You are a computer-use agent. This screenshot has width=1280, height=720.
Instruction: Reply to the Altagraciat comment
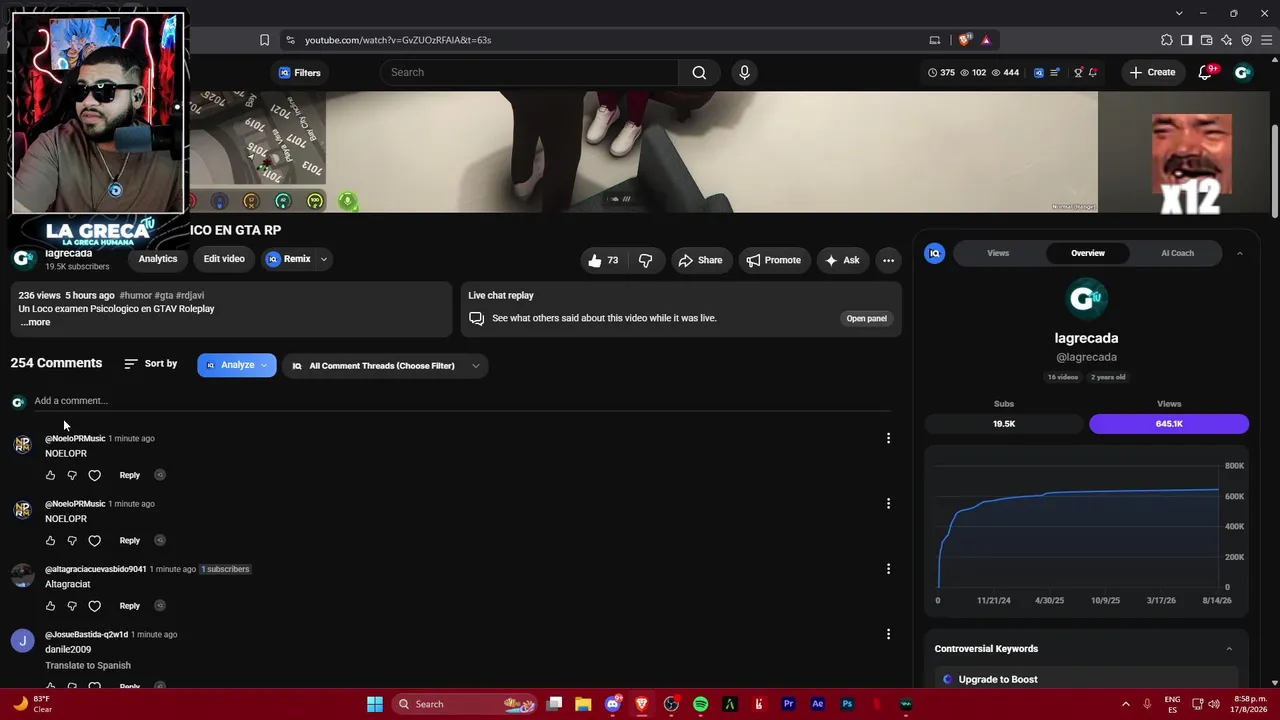130,606
